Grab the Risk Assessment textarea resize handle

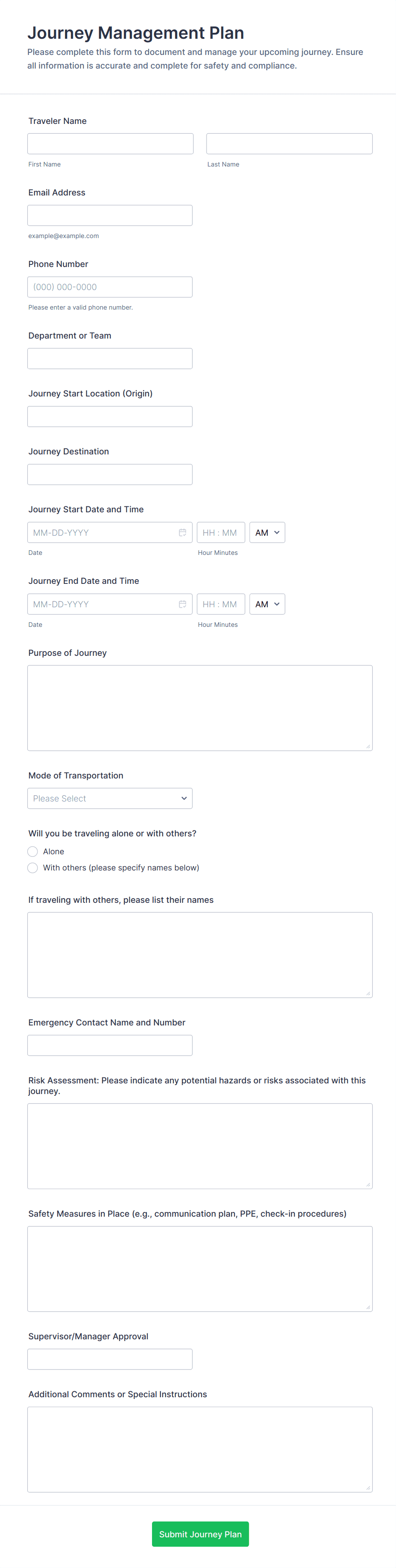368,1185
